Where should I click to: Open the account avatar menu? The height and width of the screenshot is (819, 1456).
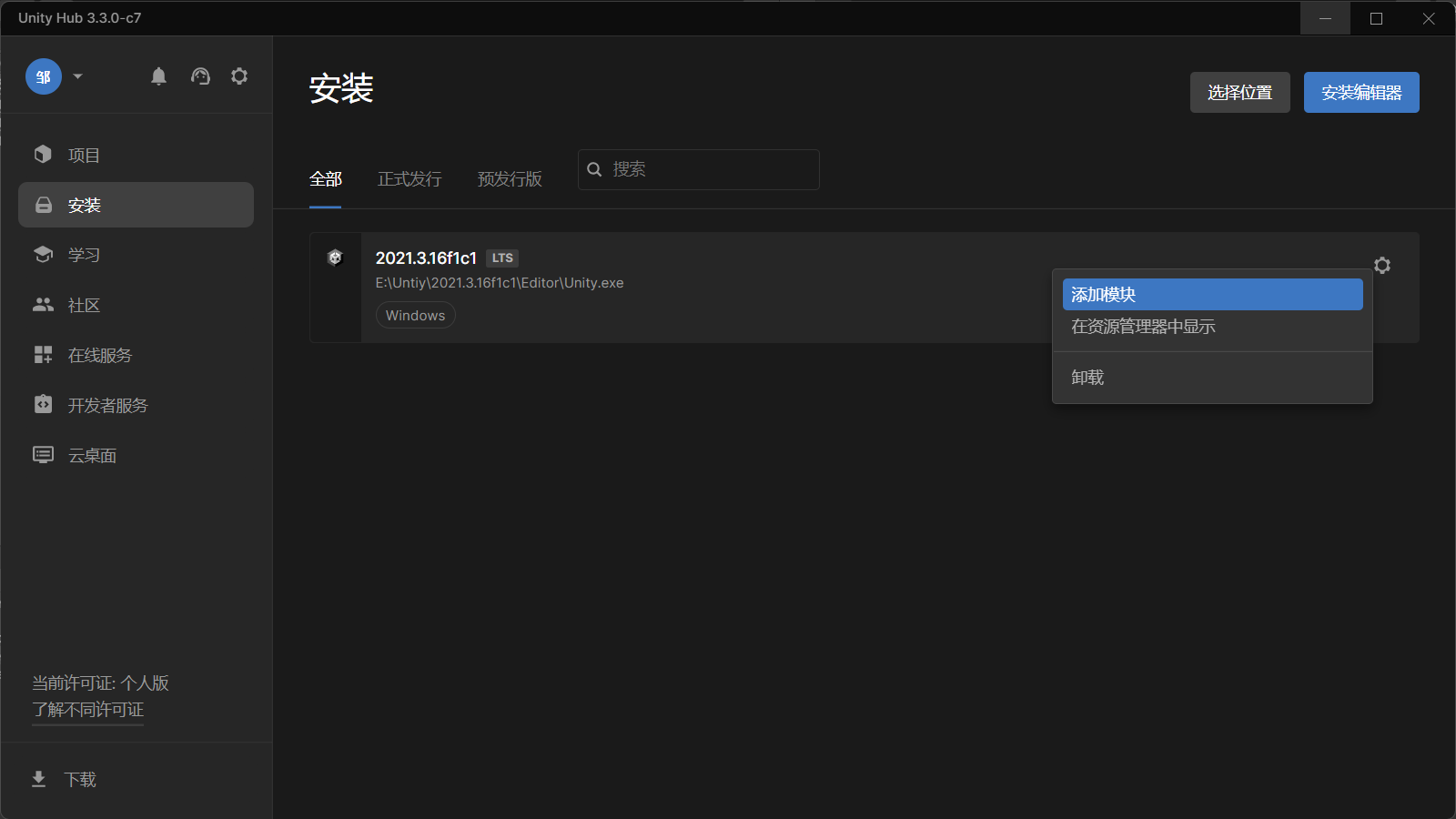pyautogui.click(x=44, y=76)
